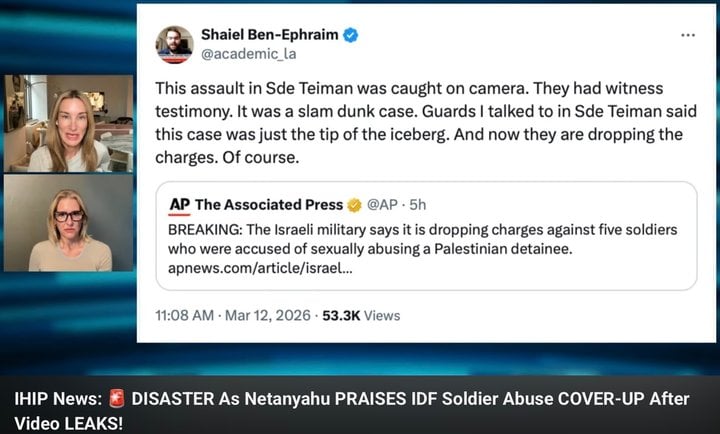Click the IHIP News video title caption
720x434 pixels.
359,409
